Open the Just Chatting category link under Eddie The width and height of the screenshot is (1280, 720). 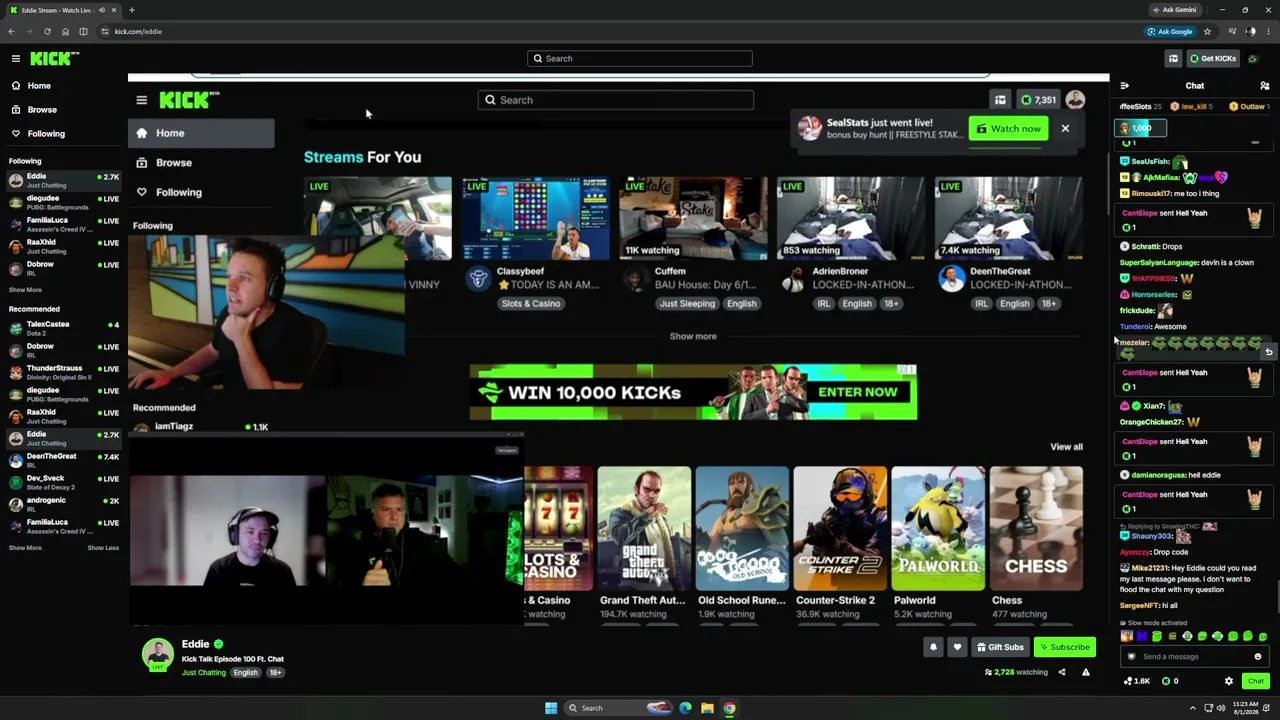point(204,673)
